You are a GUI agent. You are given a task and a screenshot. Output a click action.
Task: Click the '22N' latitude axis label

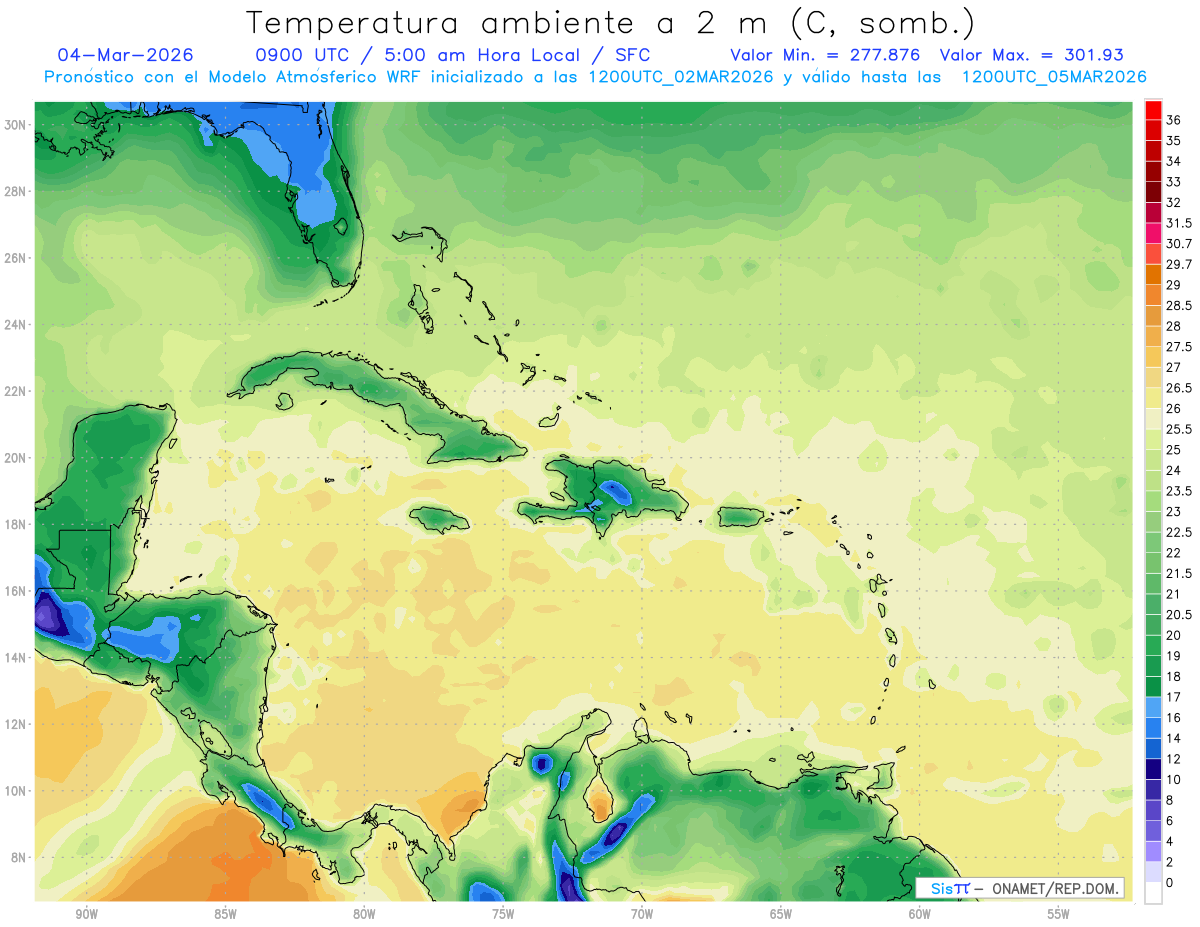(15, 391)
